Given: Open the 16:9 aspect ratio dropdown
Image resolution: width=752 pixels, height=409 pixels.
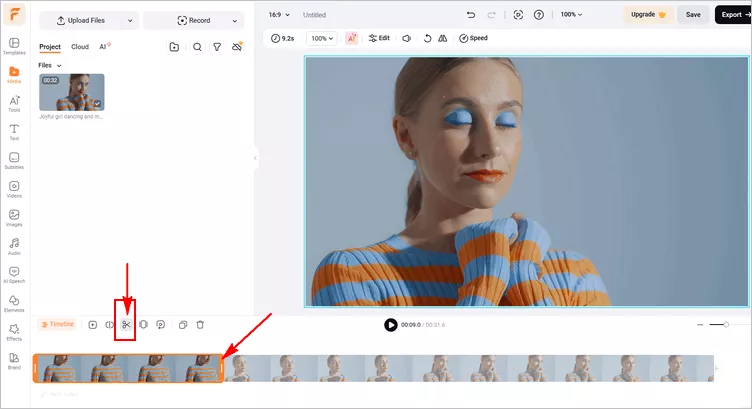Looking at the screenshot, I should point(279,15).
